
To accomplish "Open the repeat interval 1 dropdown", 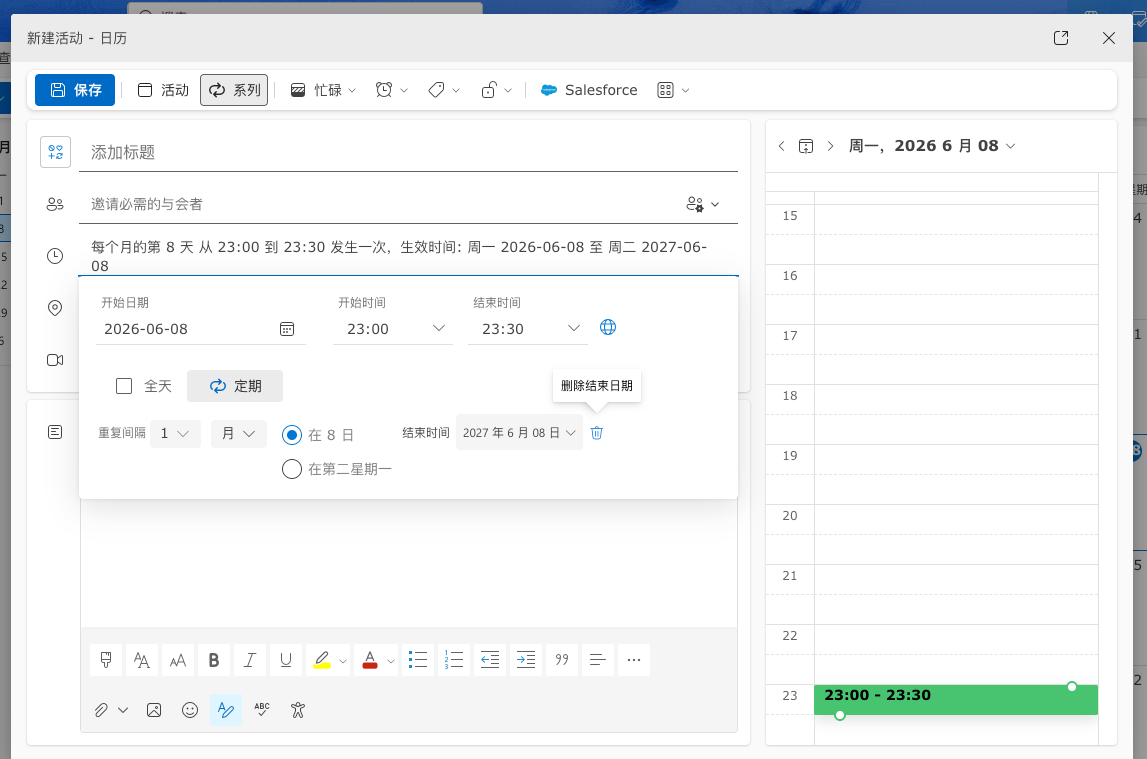I will (x=175, y=434).
